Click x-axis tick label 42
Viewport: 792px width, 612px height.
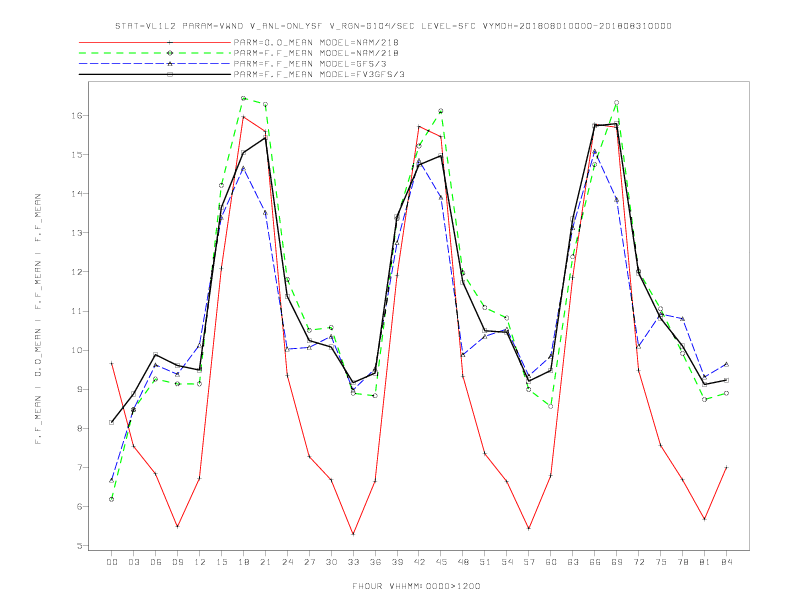419,562
